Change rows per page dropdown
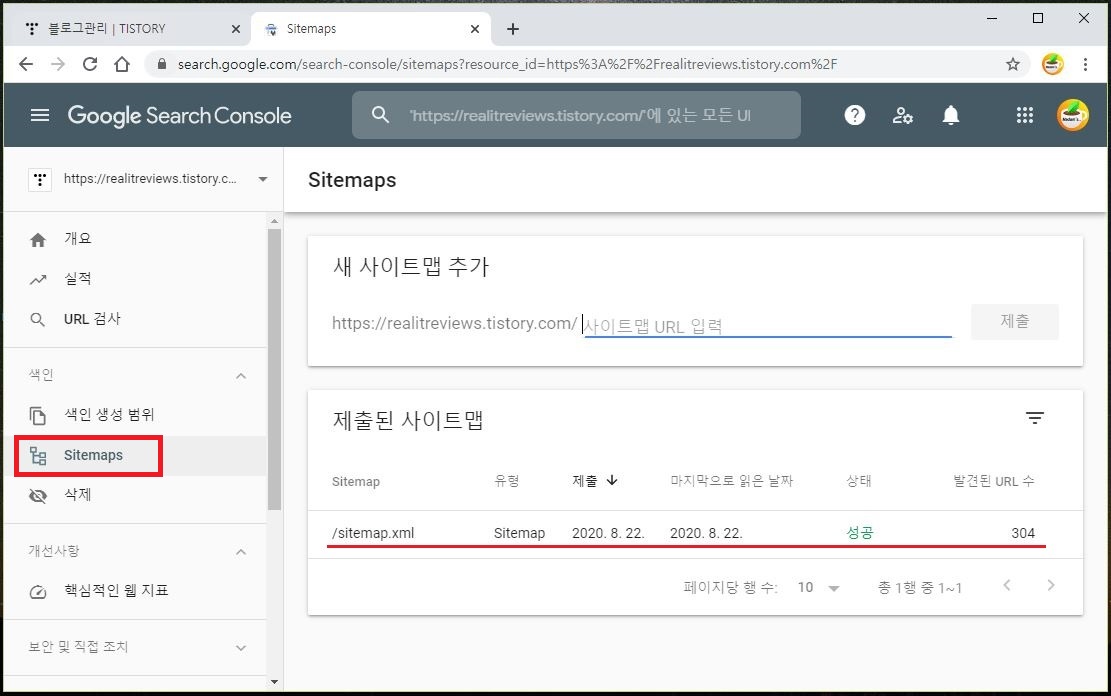1111x696 pixels. click(818, 588)
